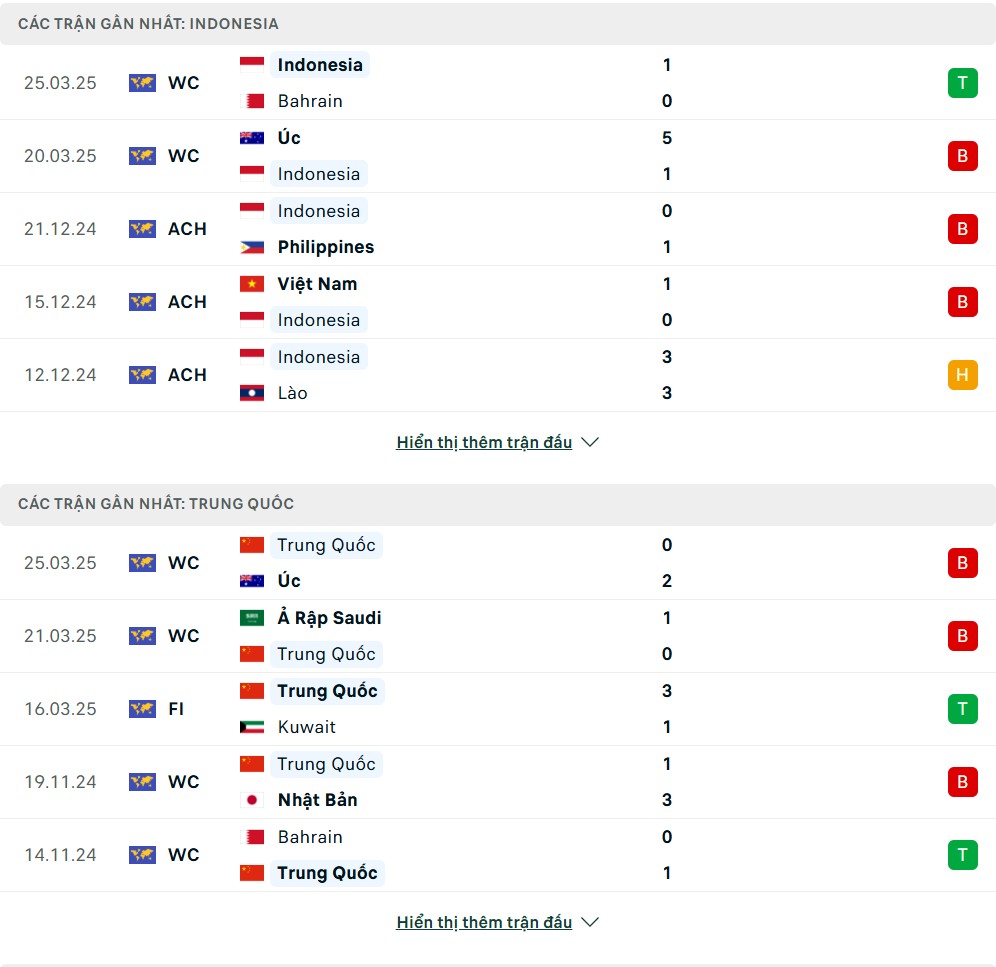Click the green T badge for Trung Quốc vs Kuwait
Screen dimensions: 996x967
click(962, 709)
